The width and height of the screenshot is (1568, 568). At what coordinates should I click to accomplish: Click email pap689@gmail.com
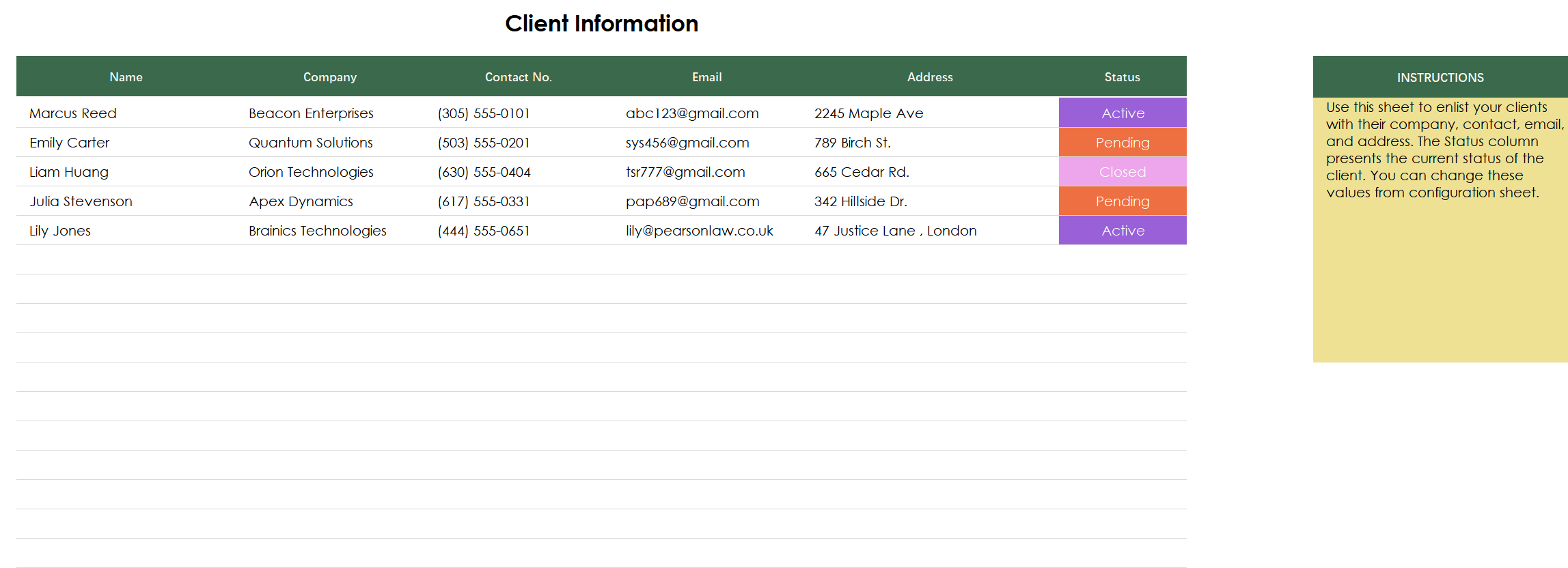tap(693, 201)
